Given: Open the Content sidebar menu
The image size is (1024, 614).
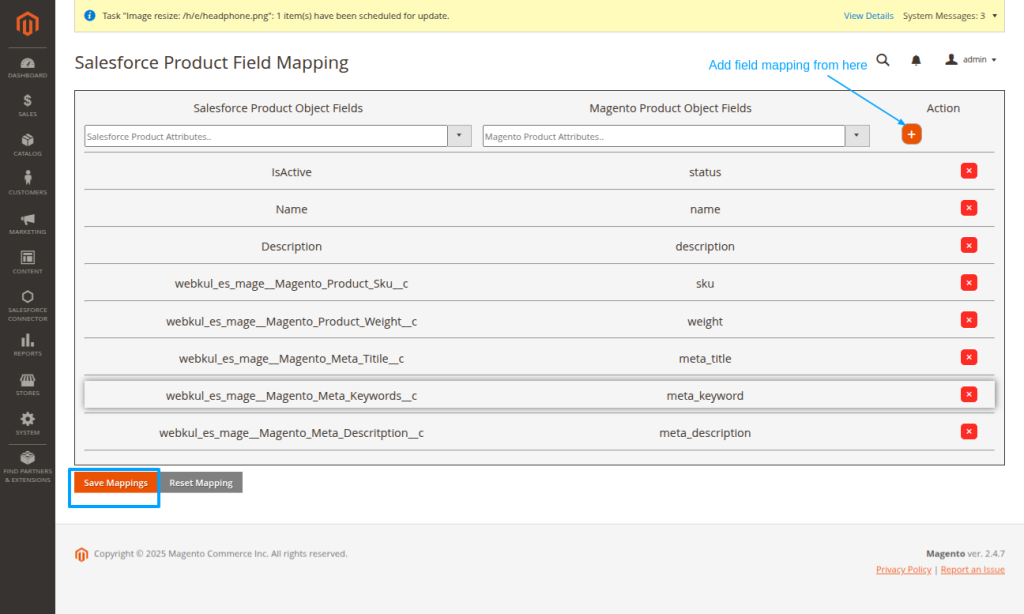Looking at the screenshot, I should coord(27,263).
